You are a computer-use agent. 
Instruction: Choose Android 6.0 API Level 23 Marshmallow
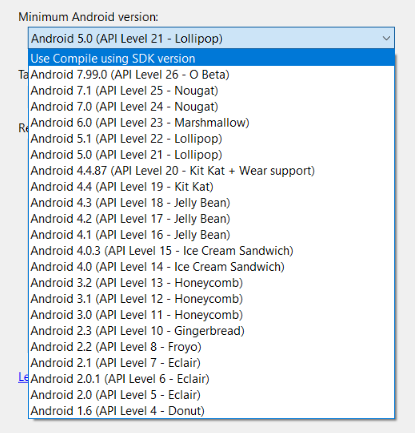pyautogui.click(x=212, y=122)
